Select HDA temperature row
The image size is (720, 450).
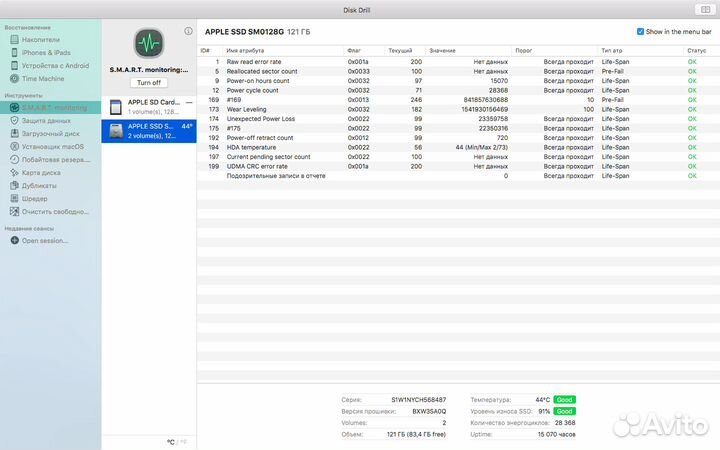pos(458,147)
